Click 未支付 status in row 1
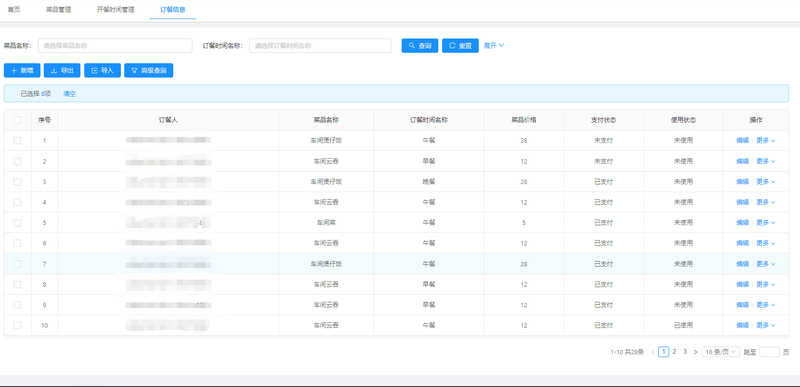The image size is (800, 387). (x=604, y=140)
